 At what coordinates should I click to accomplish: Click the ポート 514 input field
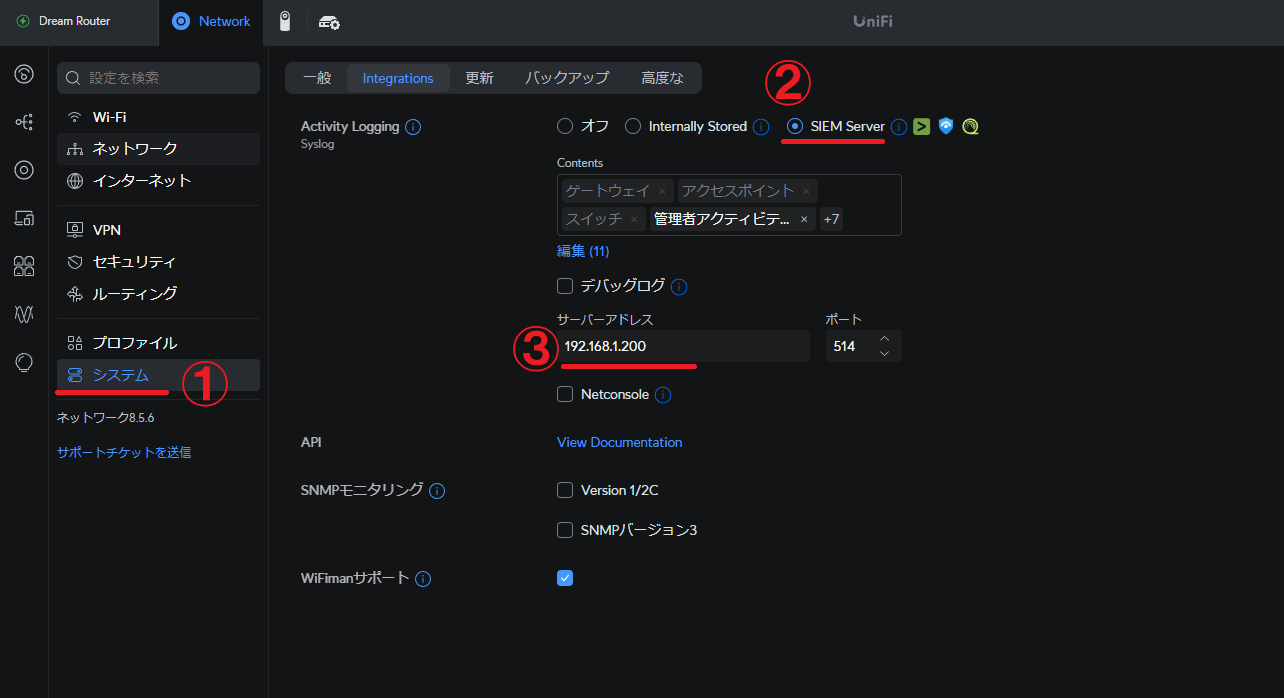coord(863,346)
